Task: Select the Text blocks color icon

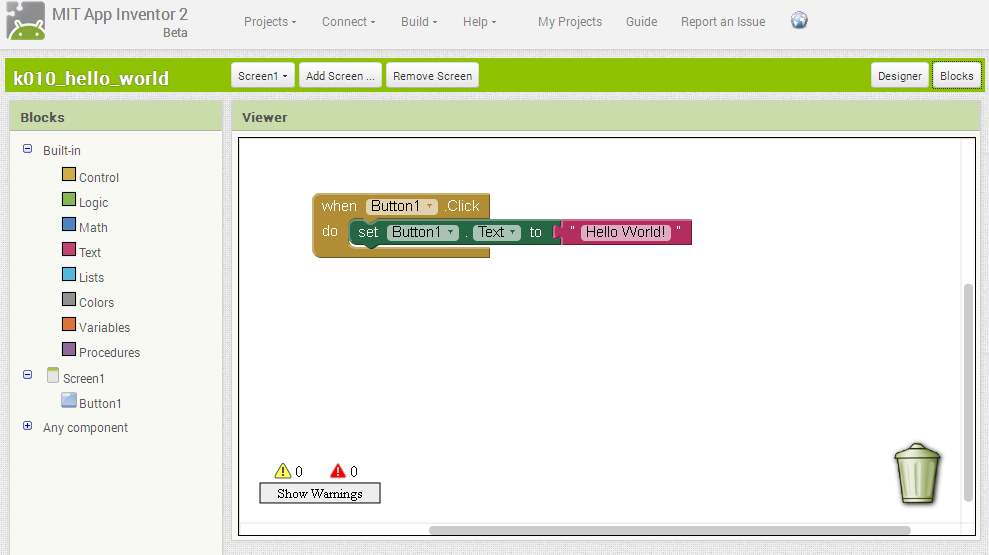Action: (x=69, y=249)
